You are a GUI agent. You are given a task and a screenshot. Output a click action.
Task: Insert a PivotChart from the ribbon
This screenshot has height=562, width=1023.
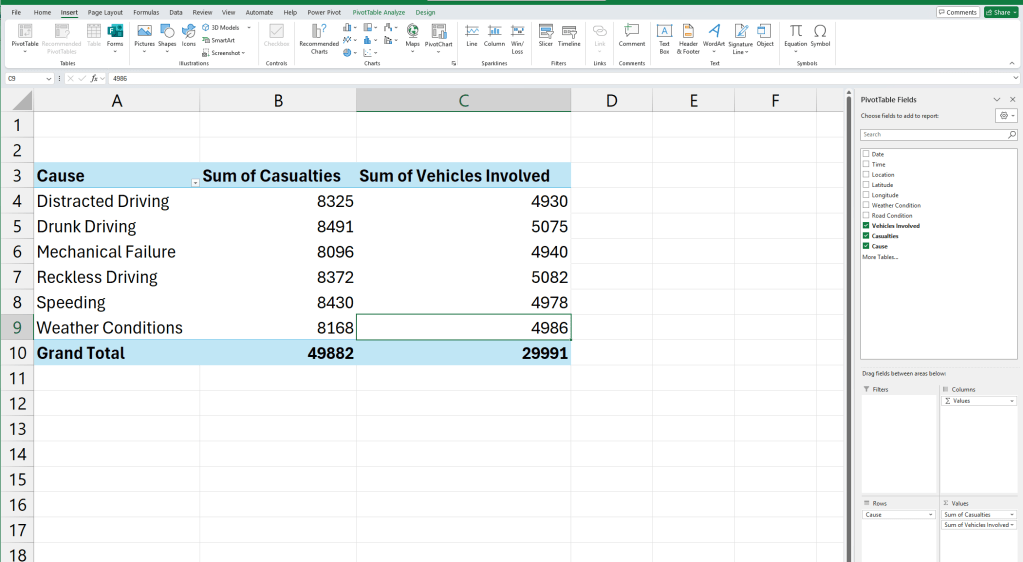click(438, 35)
